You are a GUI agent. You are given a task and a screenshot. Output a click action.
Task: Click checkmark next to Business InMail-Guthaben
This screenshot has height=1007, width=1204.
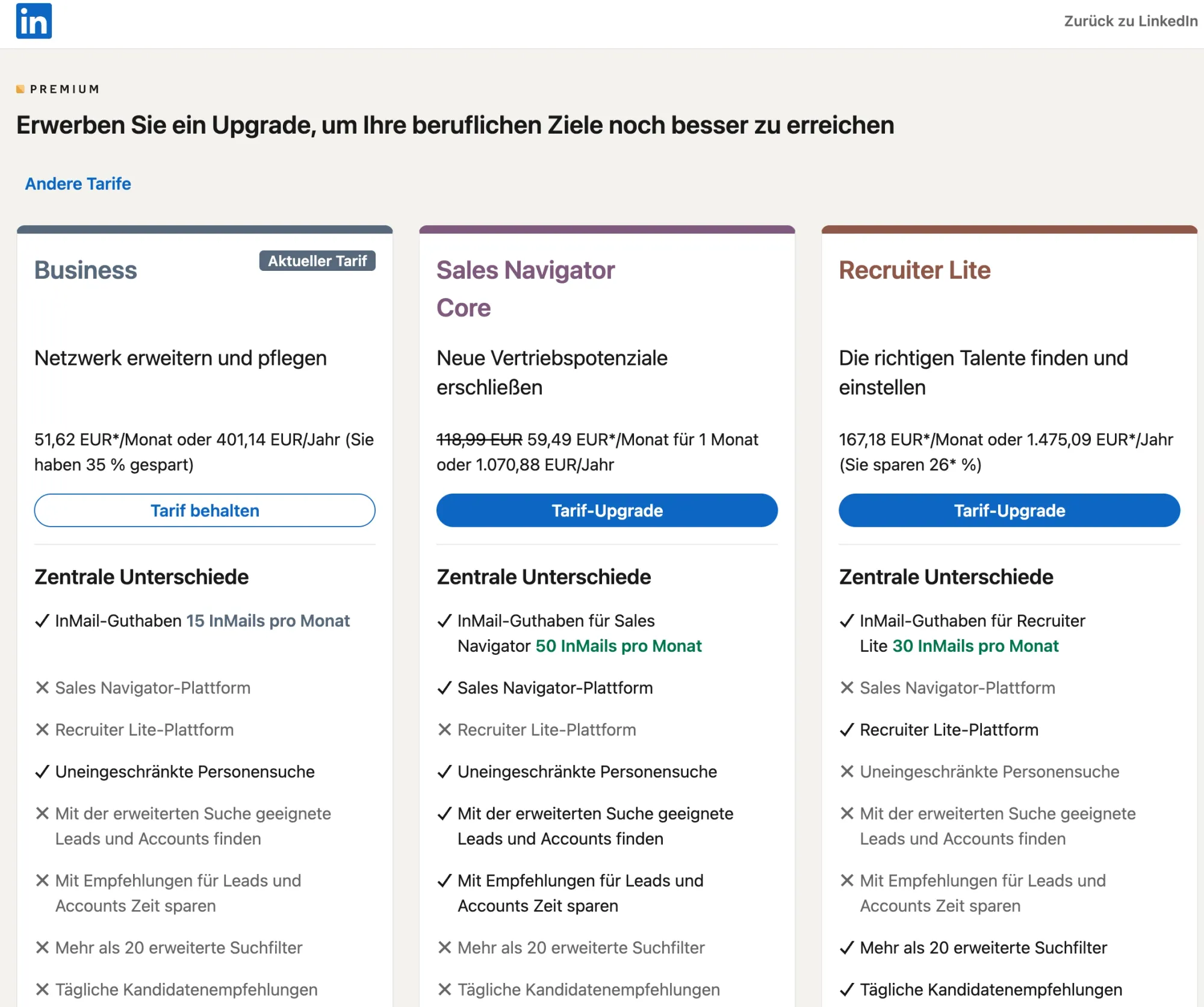tap(42, 621)
